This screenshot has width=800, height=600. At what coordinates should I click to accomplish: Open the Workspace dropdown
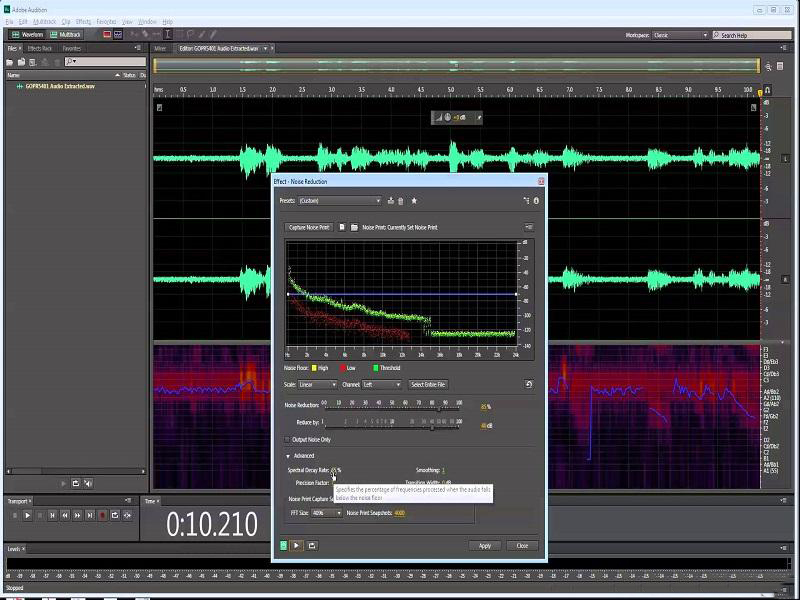pyautogui.click(x=681, y=35)
